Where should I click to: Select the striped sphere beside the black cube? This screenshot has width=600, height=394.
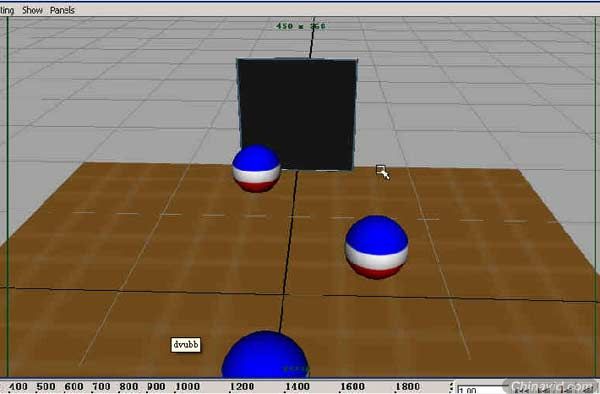click(256, 168)
